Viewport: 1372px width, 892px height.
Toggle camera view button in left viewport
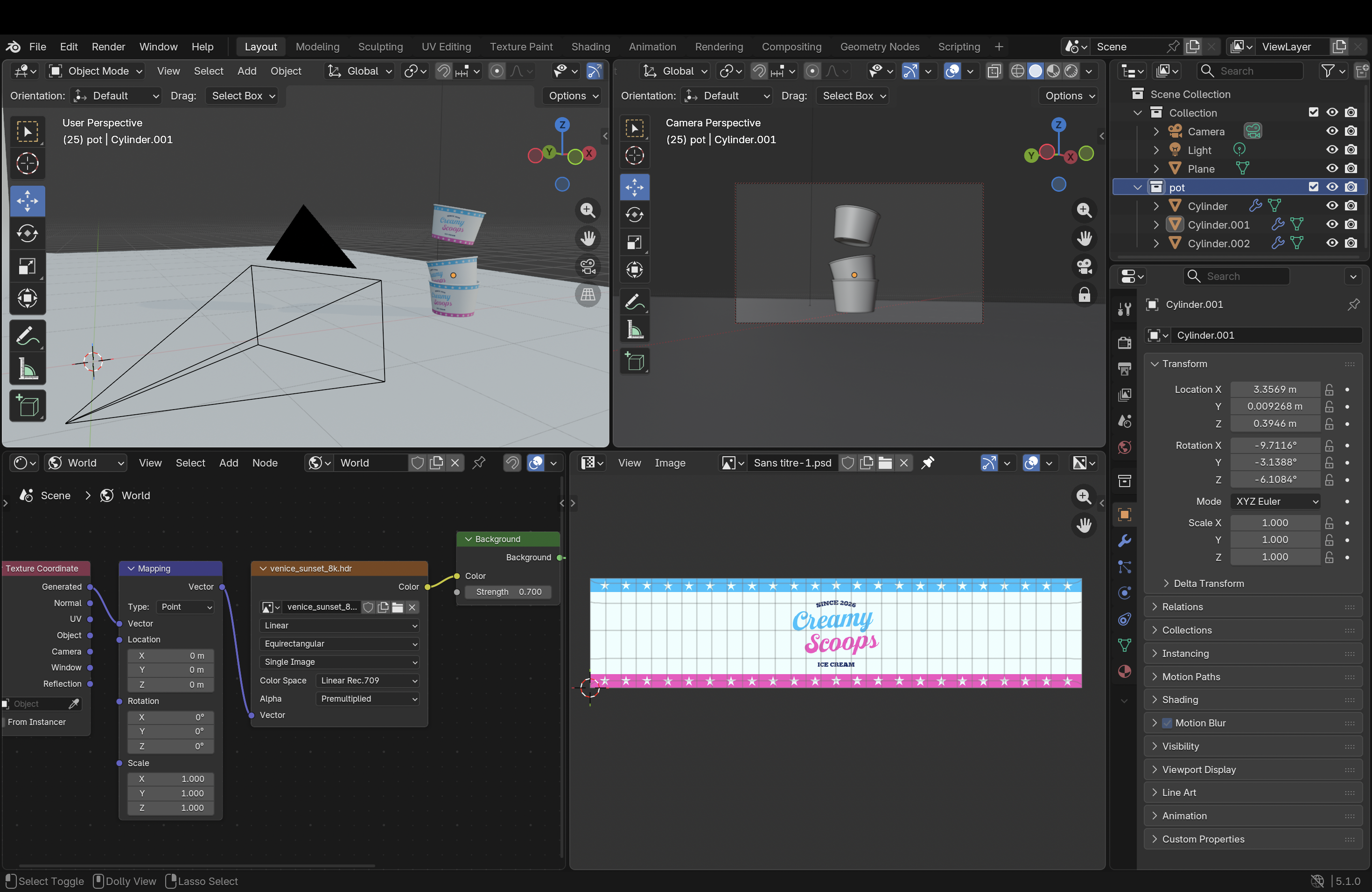[588, 266]
